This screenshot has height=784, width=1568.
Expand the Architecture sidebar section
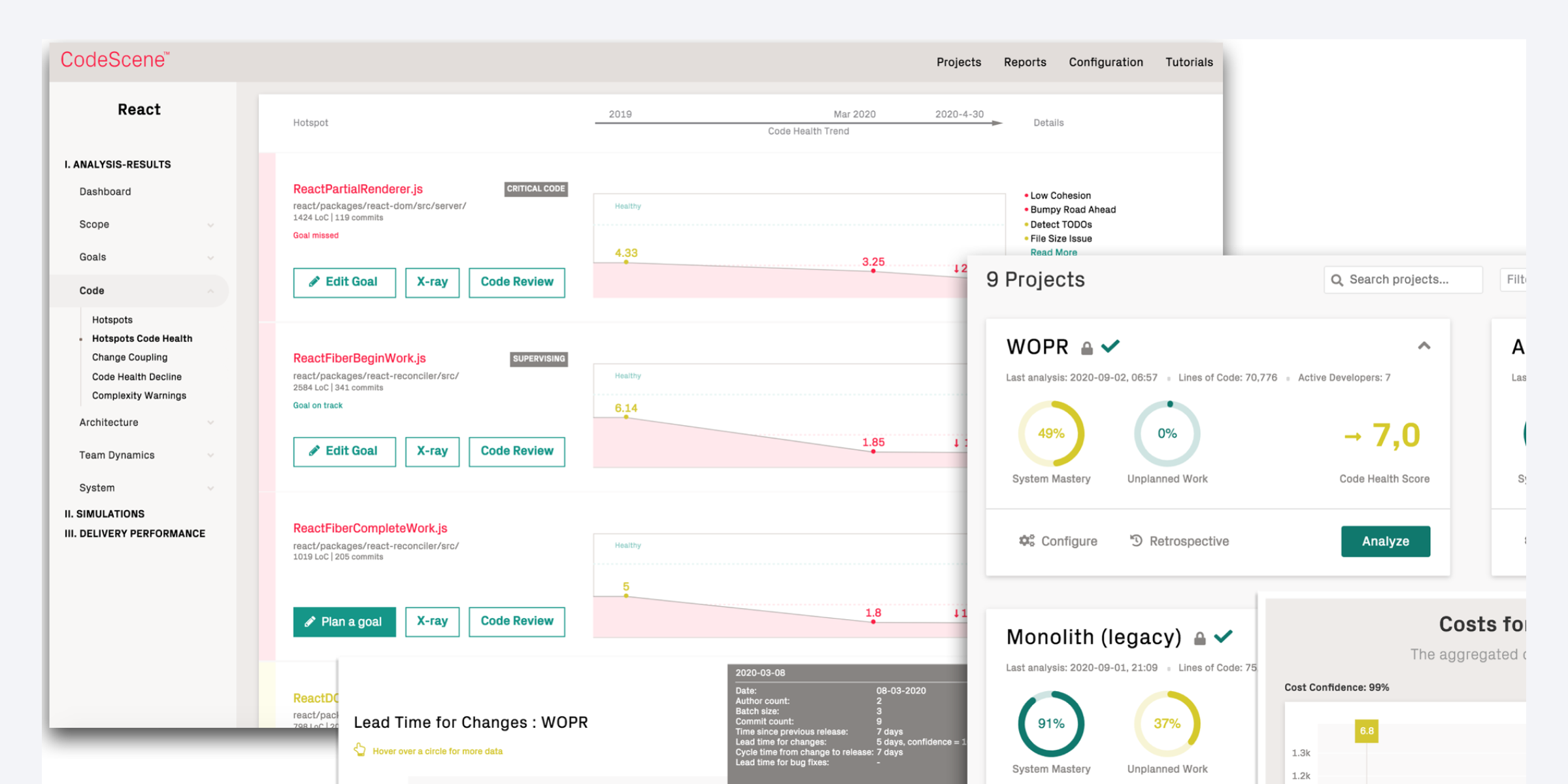point(210,422)
